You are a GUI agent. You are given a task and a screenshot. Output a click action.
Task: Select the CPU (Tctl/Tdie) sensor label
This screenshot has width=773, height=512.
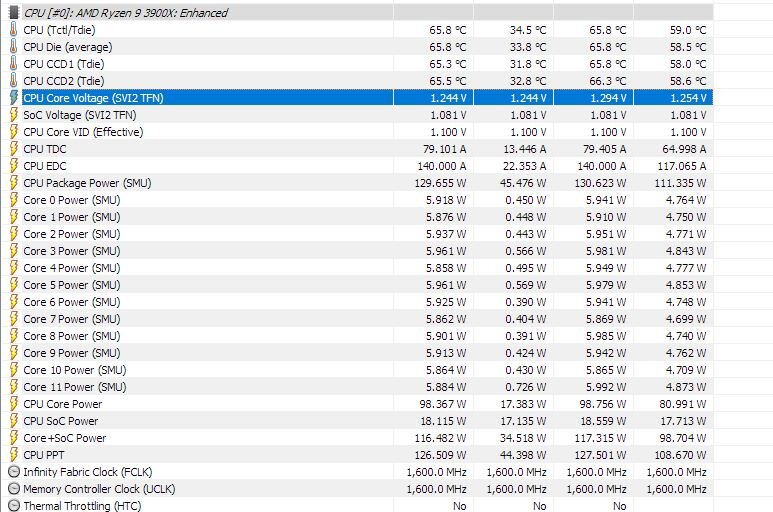pos(59,30)
